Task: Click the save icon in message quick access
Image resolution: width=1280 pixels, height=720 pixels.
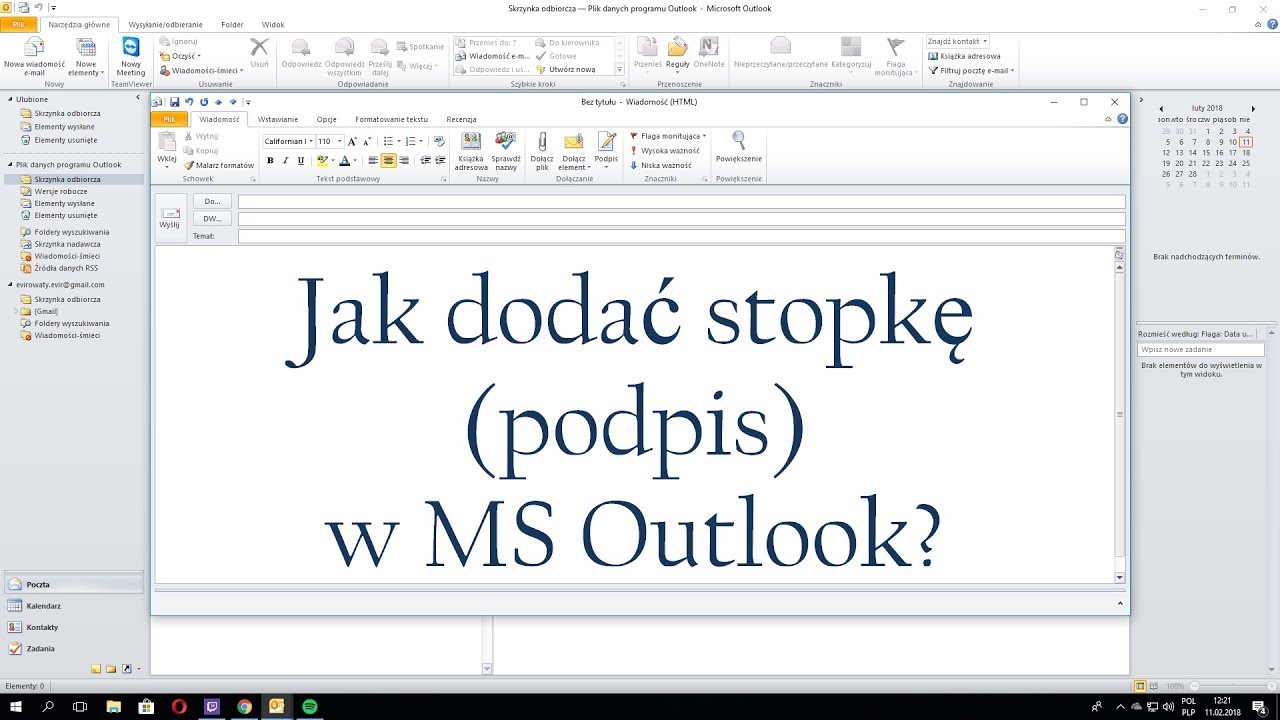Action: point(174,101)
